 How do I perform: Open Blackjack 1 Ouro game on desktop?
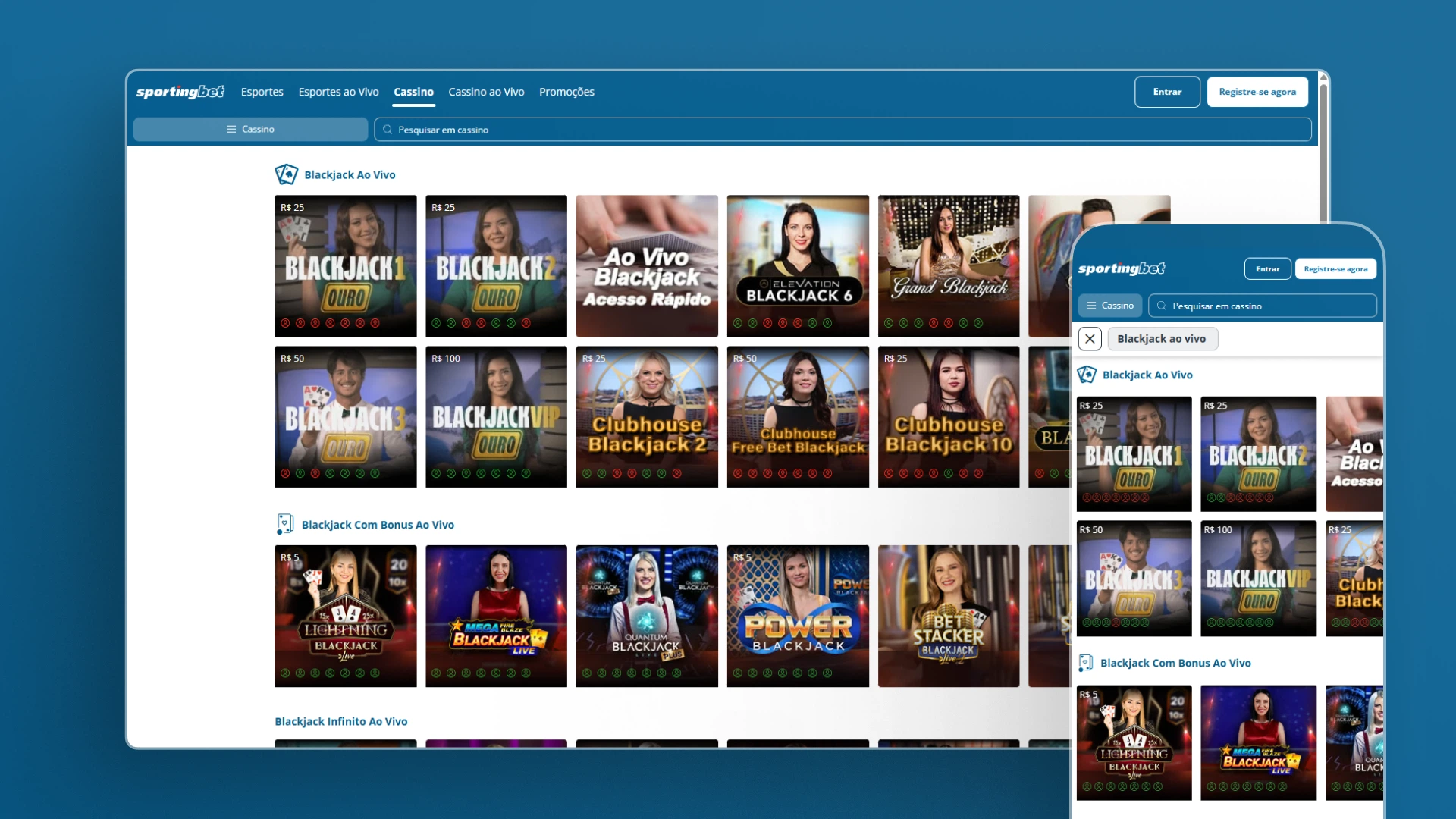coord(345,266)
